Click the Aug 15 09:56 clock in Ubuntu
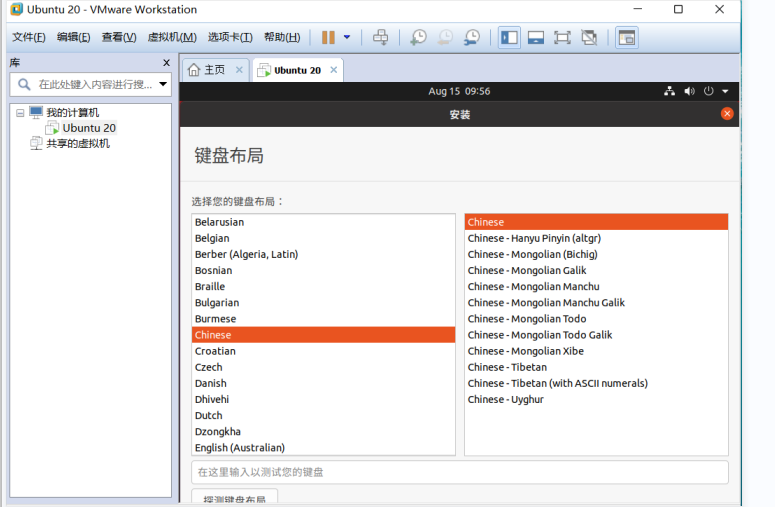Image resolution: width=775 pixels, height=507 pixels. [459, 91]
